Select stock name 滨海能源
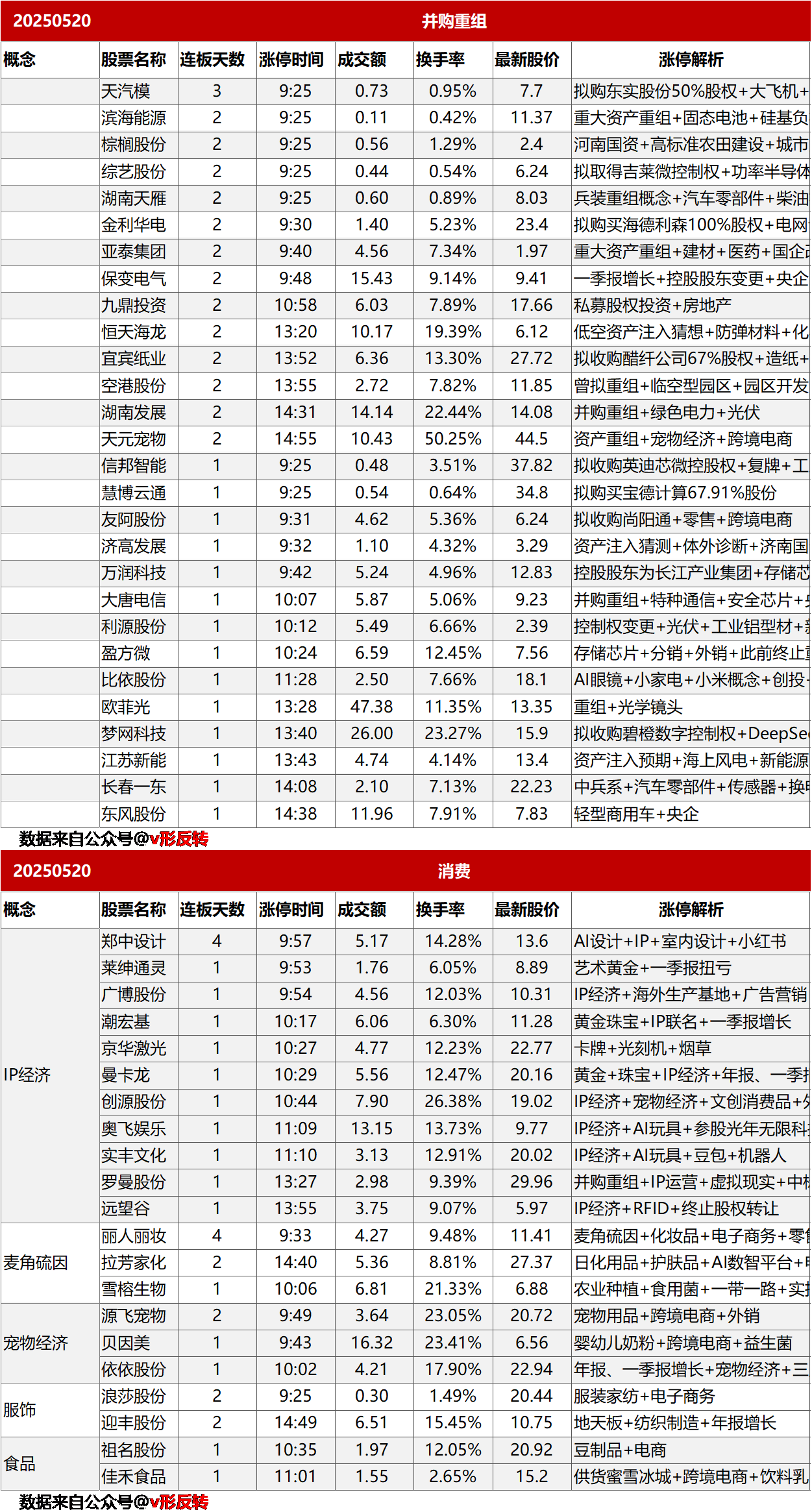 click(x=134, y=117)
